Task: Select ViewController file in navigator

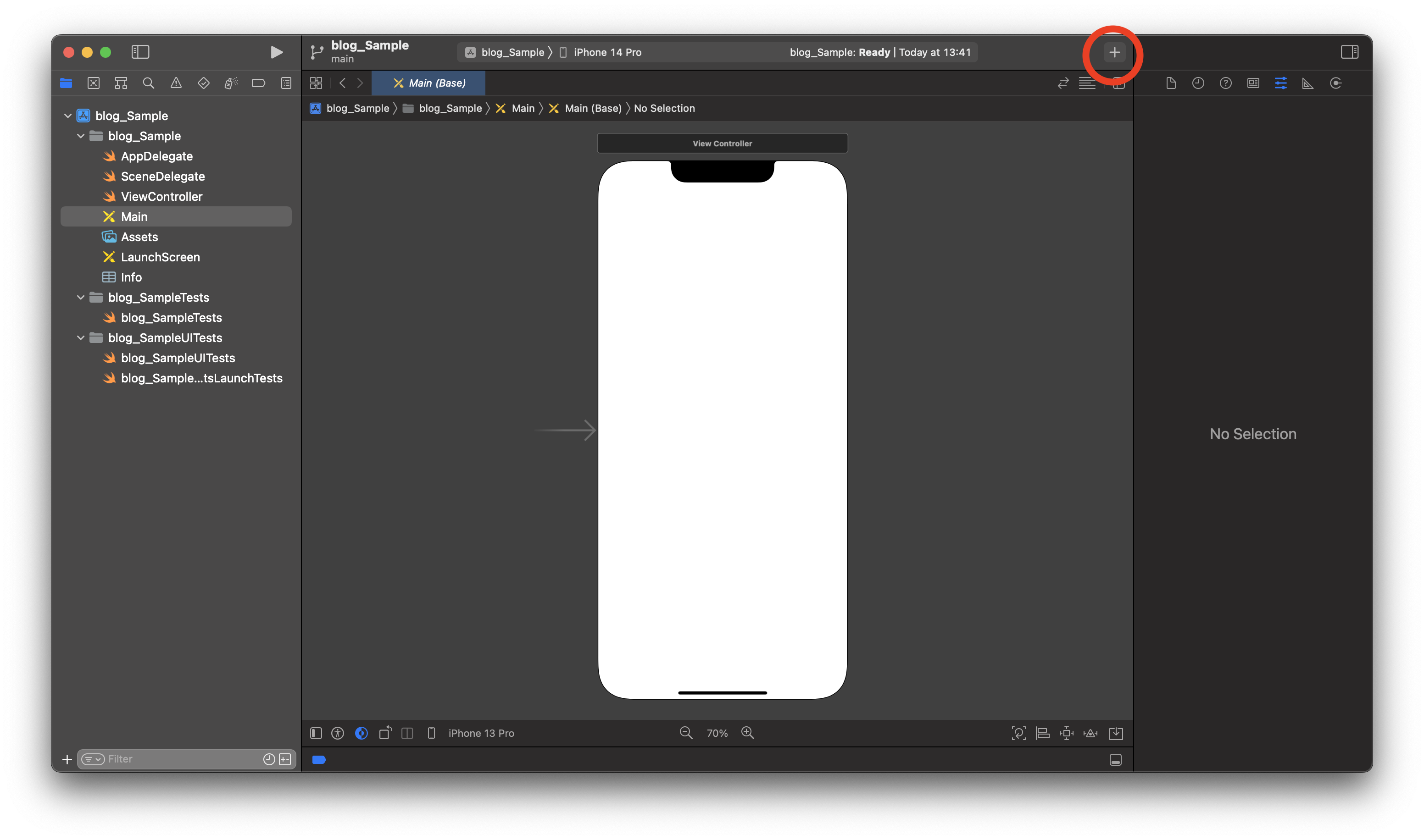Action: click(x=161, y=196)
